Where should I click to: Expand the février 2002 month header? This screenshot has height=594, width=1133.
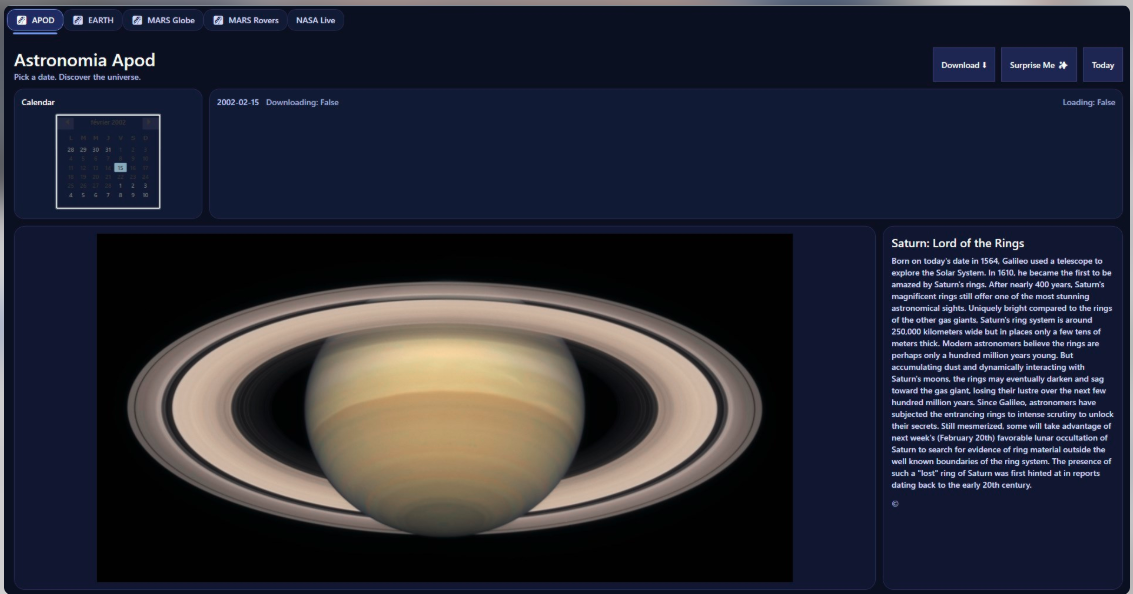click(108, 123)
